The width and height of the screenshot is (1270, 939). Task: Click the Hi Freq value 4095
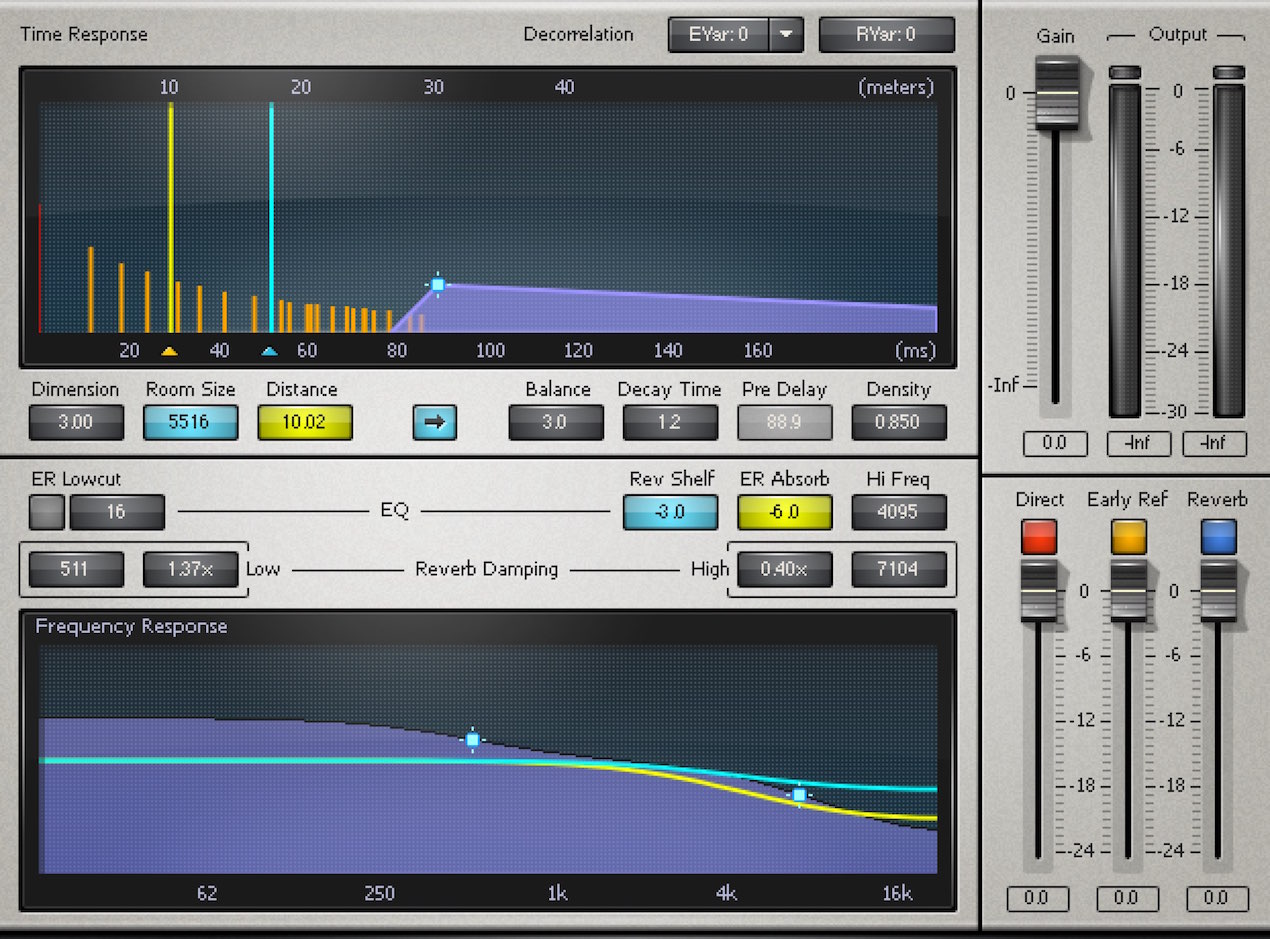899,512
